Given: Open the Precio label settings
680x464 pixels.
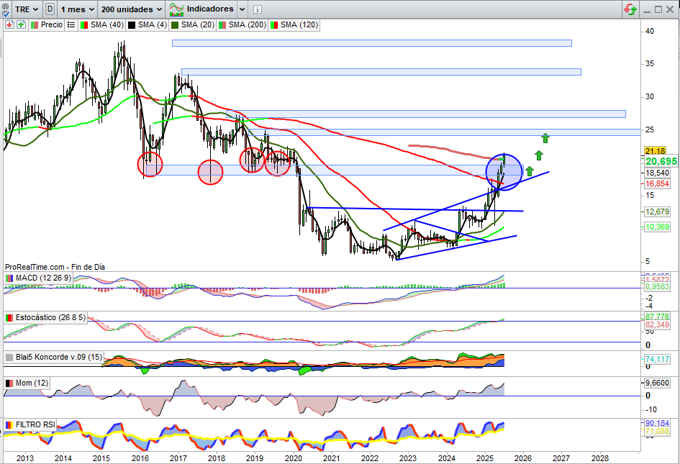Looking at the screenshot, I should tap(51, 25).
